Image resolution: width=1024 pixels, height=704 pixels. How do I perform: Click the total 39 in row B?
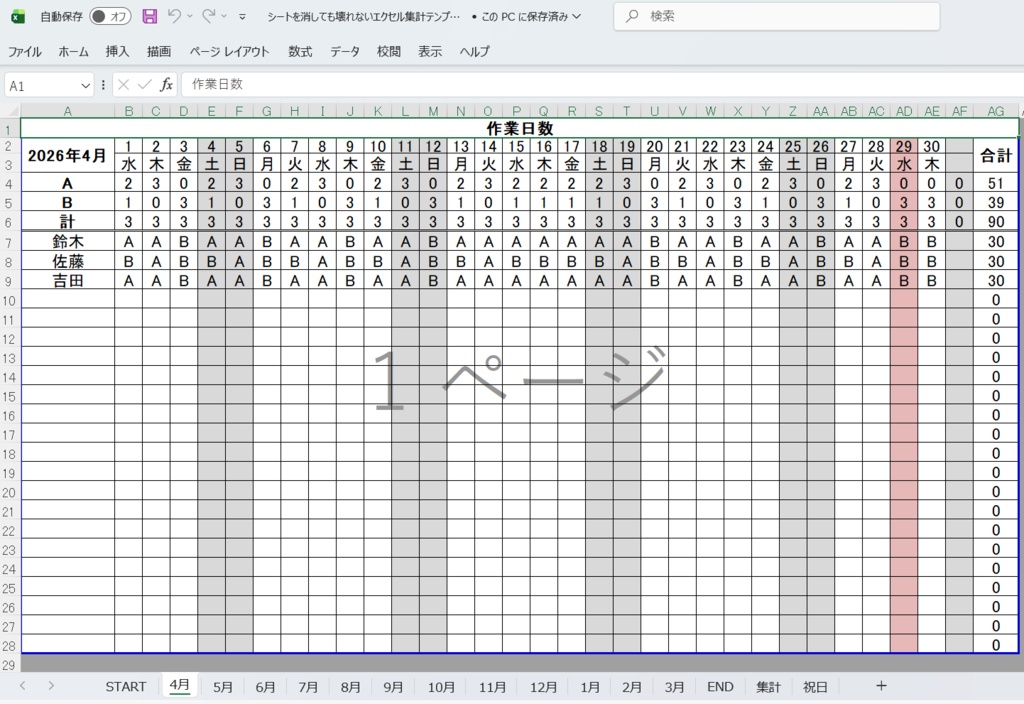click(995, 202)
